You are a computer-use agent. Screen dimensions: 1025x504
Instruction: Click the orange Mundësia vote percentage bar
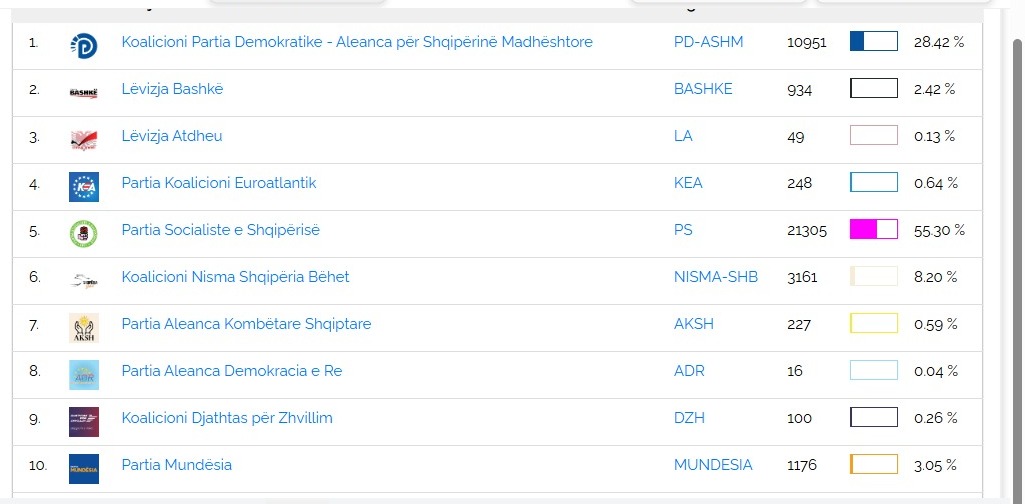tap(873, 464)
